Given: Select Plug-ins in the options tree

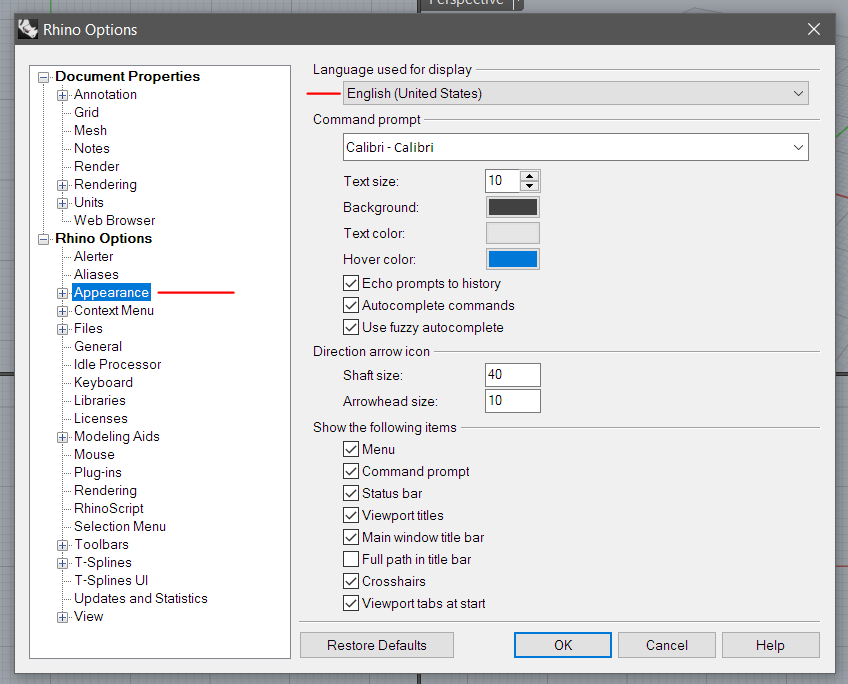Looking at the screenshot, I should pos(98,473).
